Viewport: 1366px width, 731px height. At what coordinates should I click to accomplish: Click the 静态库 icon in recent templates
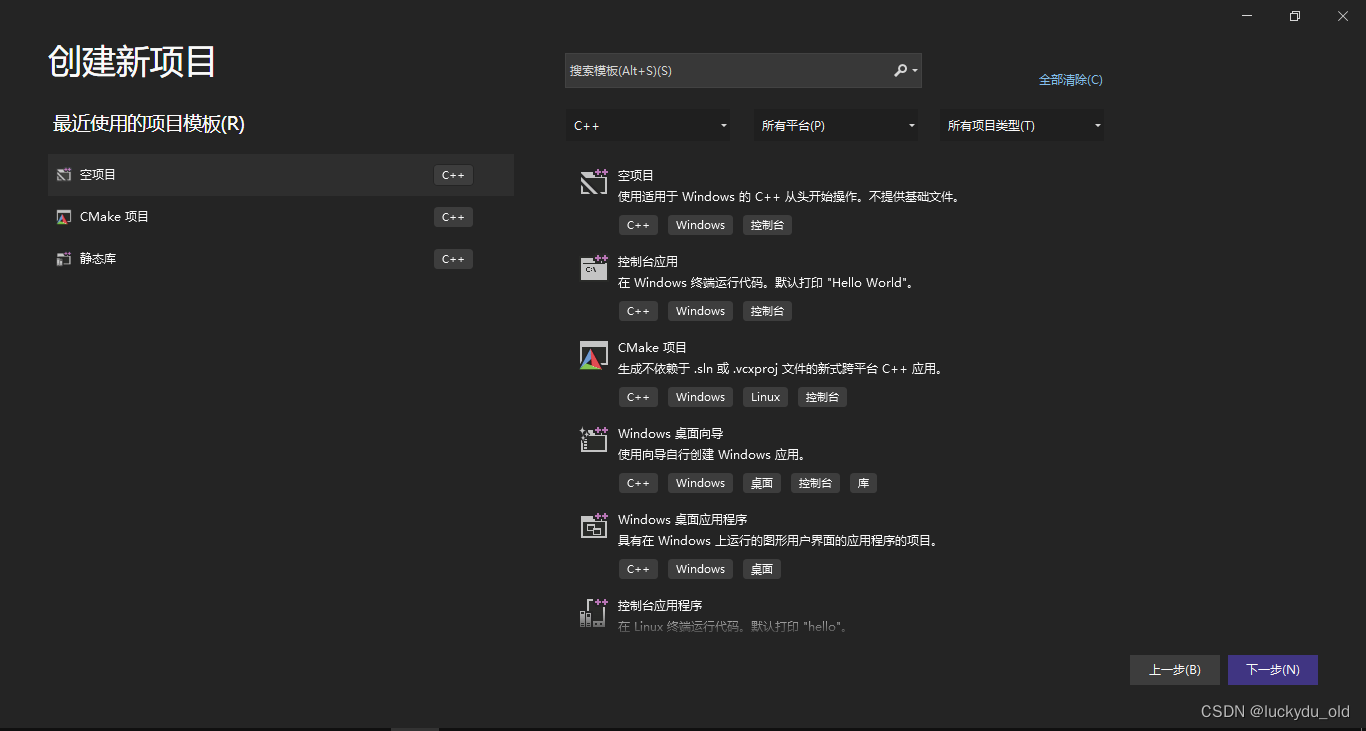[64, 258]
